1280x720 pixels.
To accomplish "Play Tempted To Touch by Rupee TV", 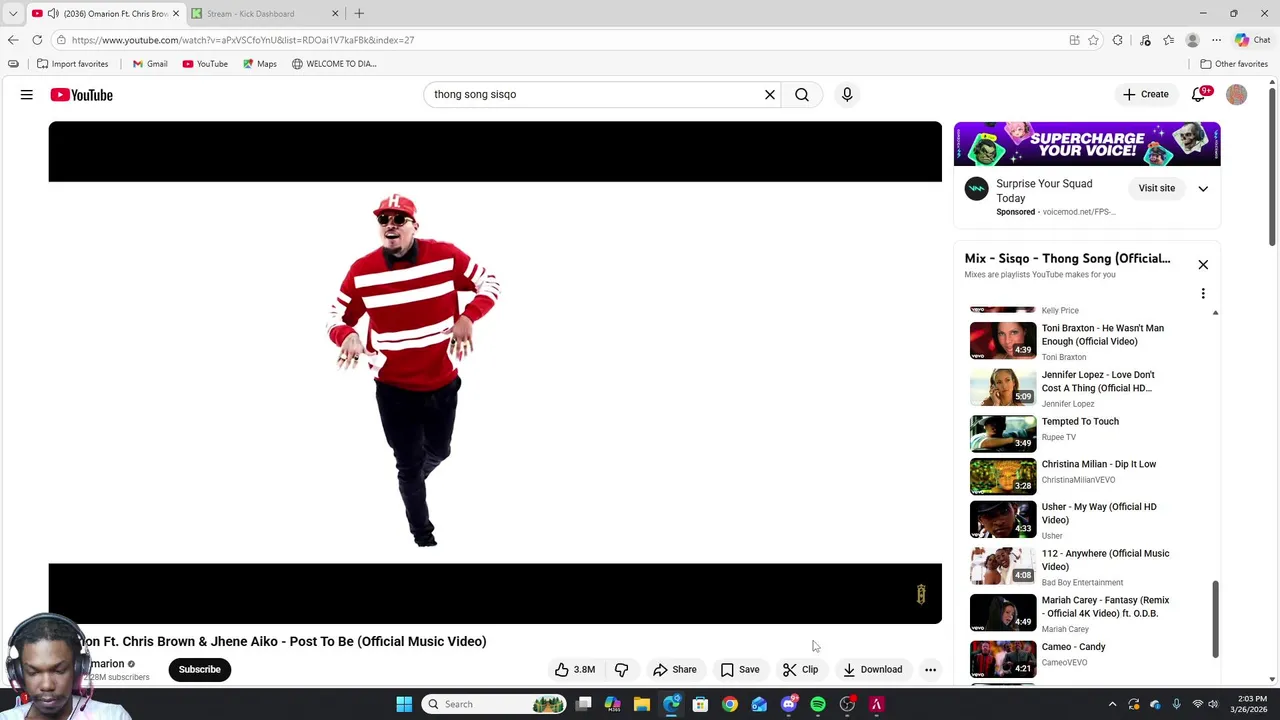I will click(x=1087, y=433).
